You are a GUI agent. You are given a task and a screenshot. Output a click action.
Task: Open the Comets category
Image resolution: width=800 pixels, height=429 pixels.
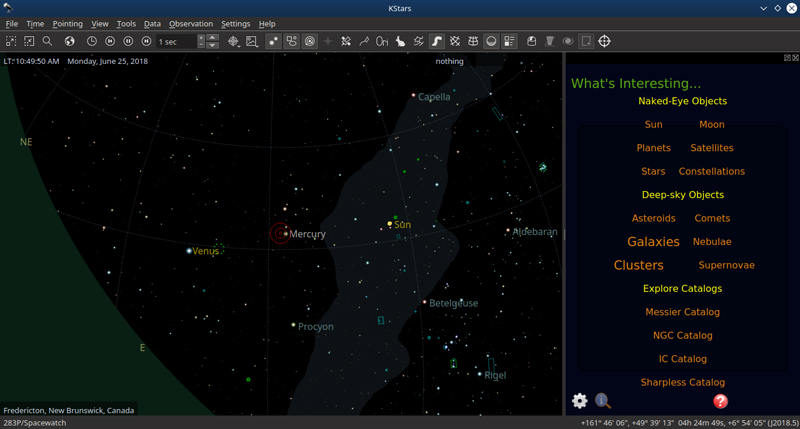coord(712,218)
